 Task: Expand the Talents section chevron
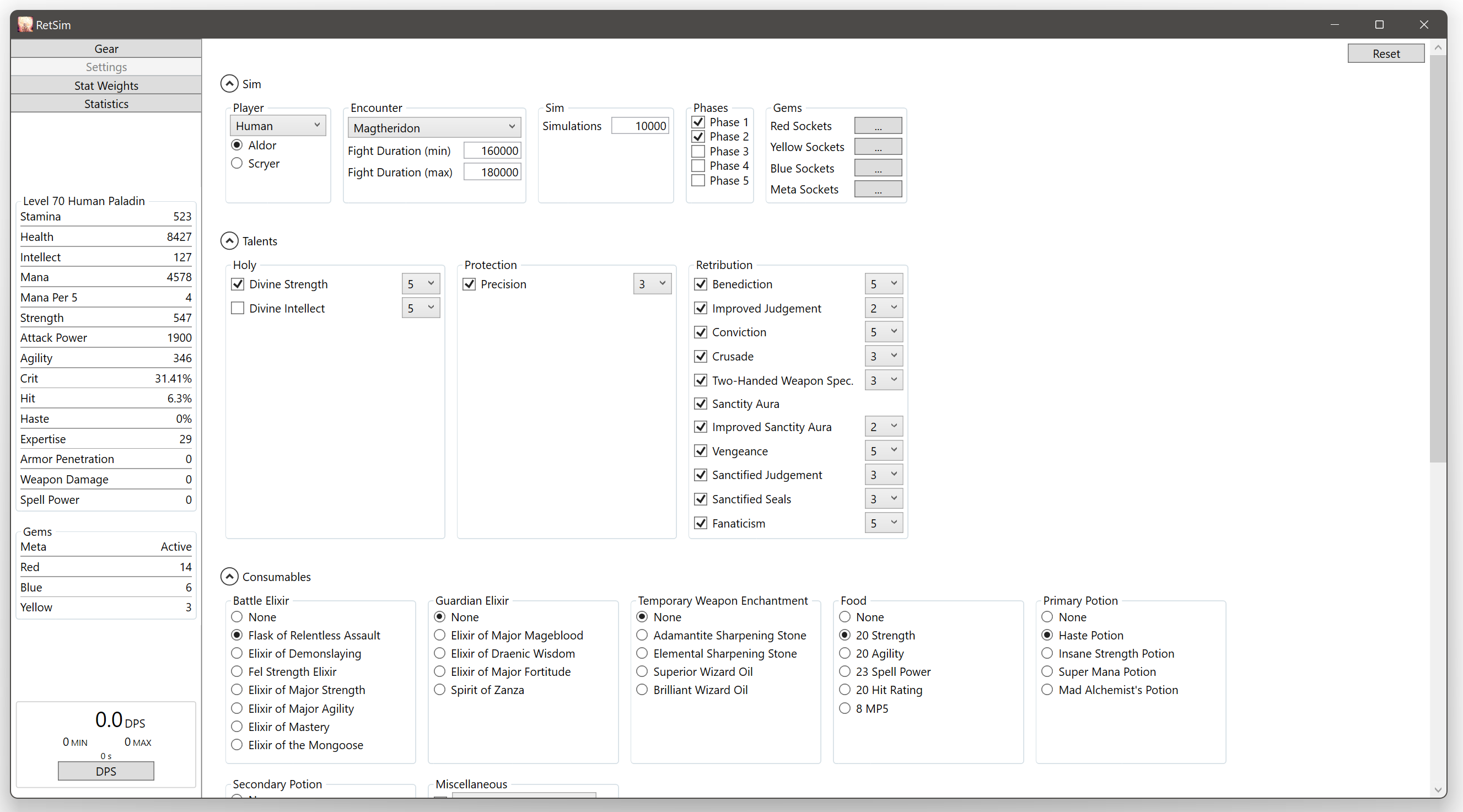tap(230, 241)
